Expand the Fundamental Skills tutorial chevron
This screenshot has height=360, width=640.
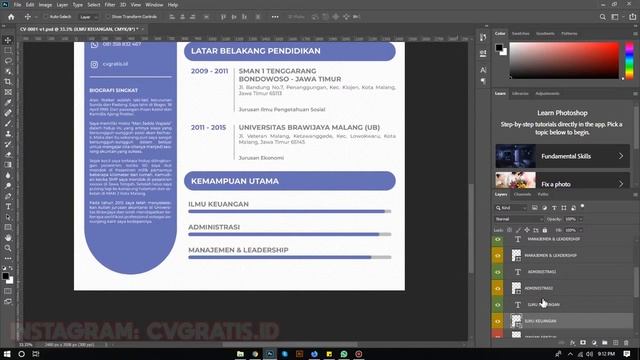620,156
